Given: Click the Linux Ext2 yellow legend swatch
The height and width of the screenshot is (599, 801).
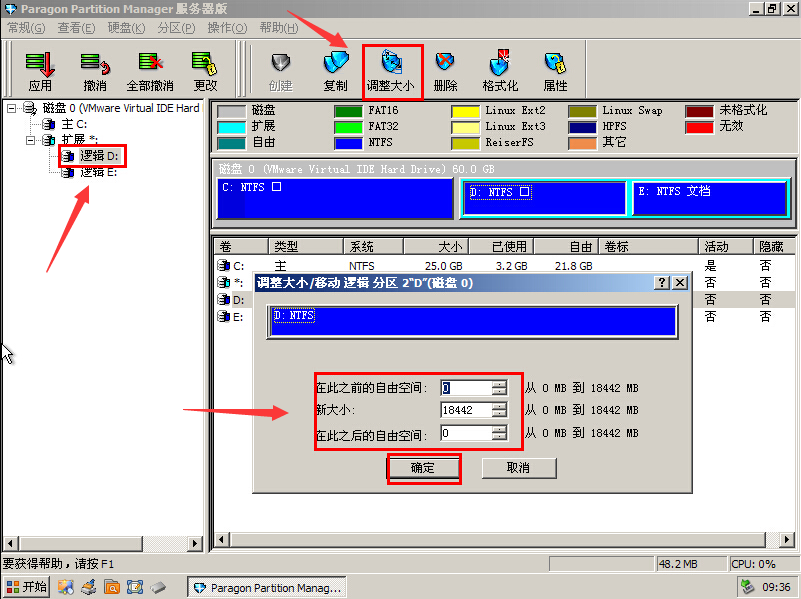Looking at the screenshot, I should point(465,111).
